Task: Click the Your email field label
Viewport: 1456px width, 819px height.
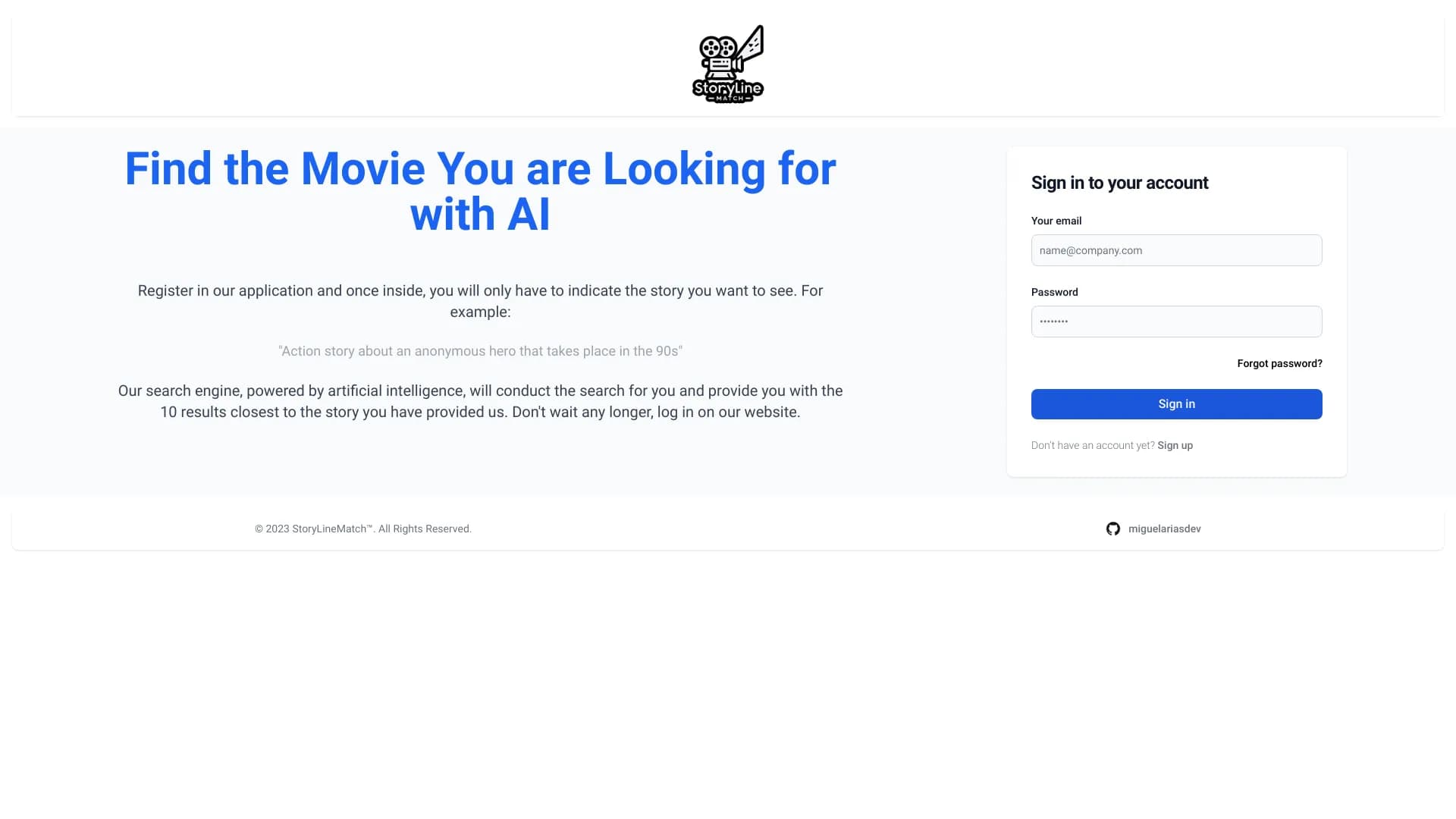Action: (1056, 221)
